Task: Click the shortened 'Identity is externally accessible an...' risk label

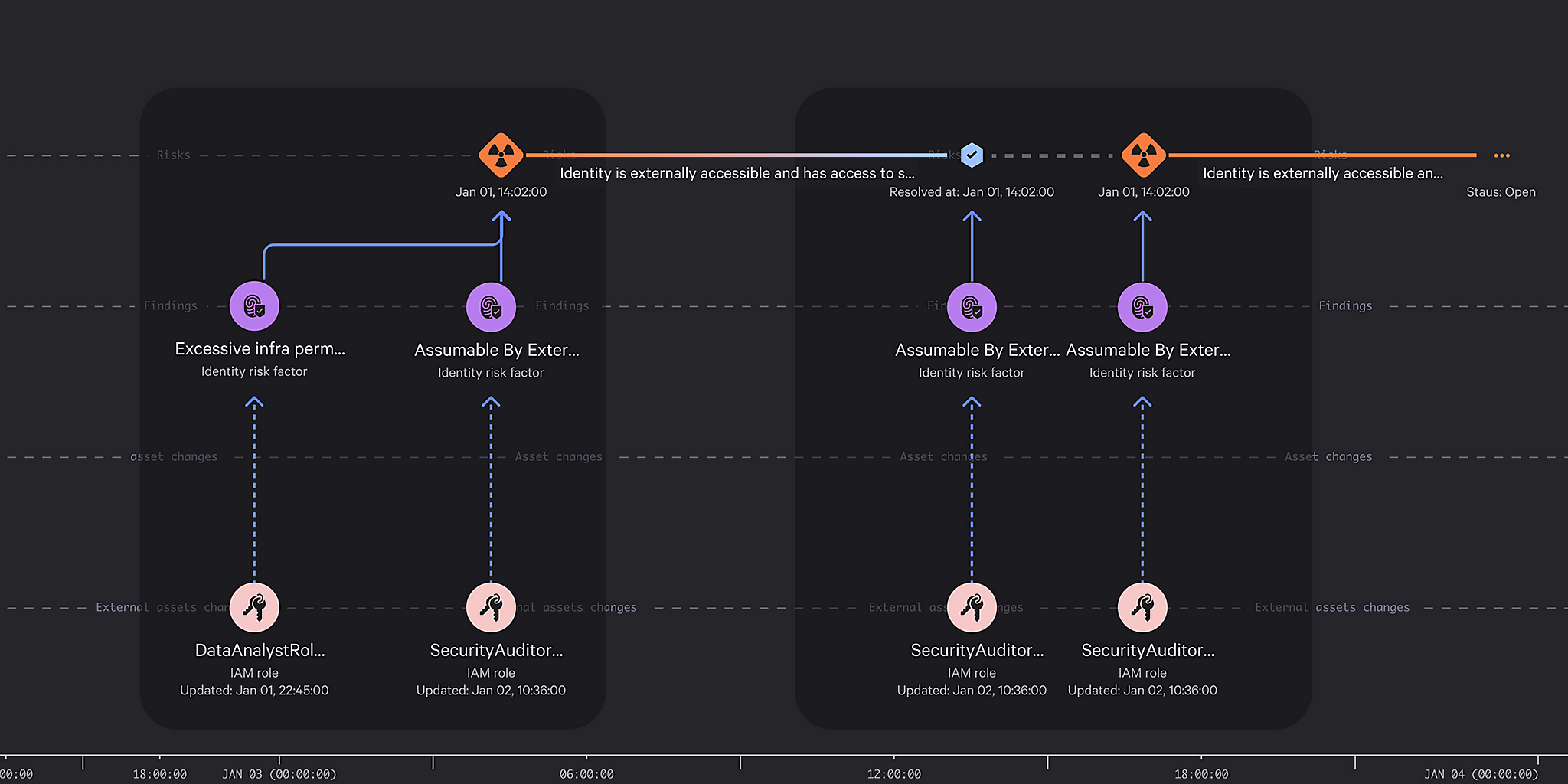Action: [x=1322, y=173]
